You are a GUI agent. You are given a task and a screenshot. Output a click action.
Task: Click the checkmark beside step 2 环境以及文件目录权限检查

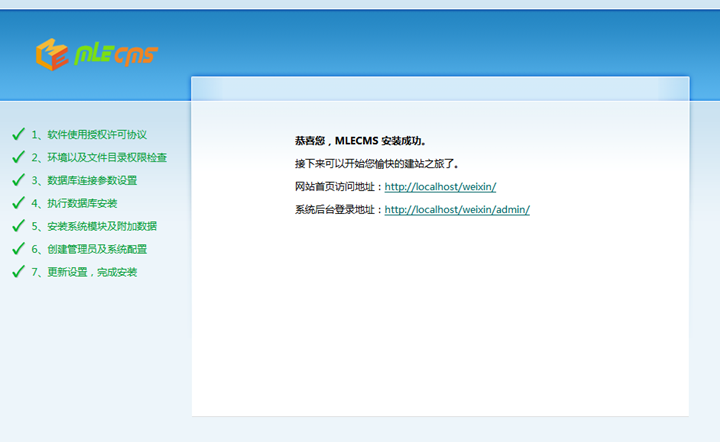pos(18,157)
